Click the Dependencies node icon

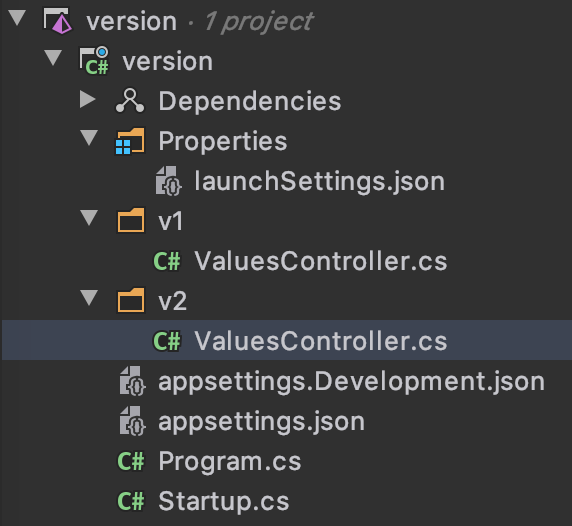click(x=130, y=101)
